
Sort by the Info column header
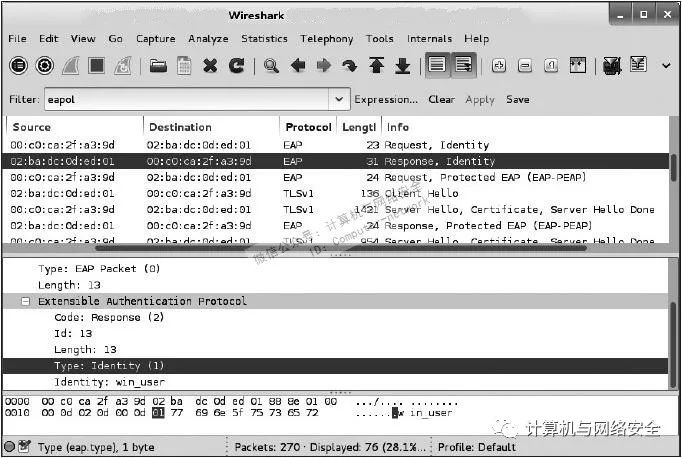tap(525, 127)
